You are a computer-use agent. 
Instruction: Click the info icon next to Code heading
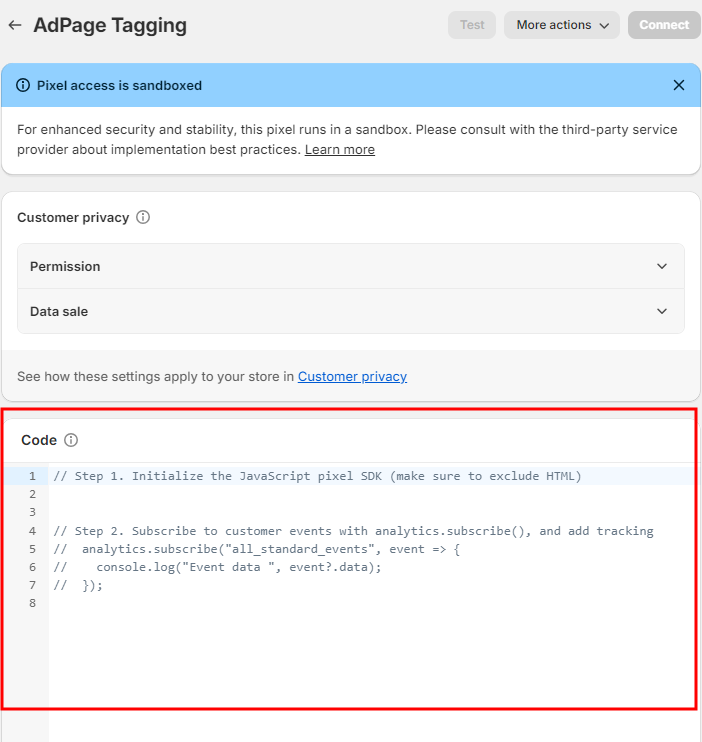pos(71,440)
